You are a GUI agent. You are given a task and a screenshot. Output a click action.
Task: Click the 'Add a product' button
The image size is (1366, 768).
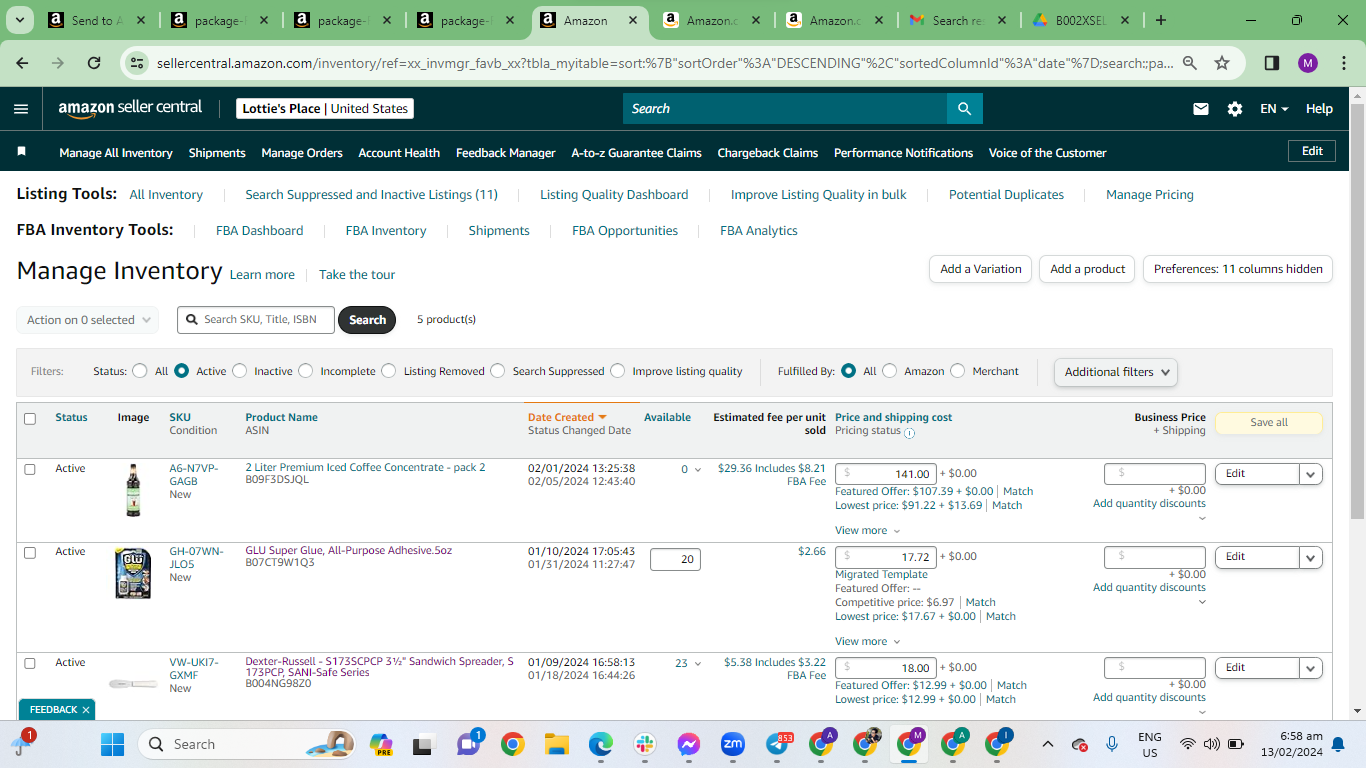click(1088, 269)
